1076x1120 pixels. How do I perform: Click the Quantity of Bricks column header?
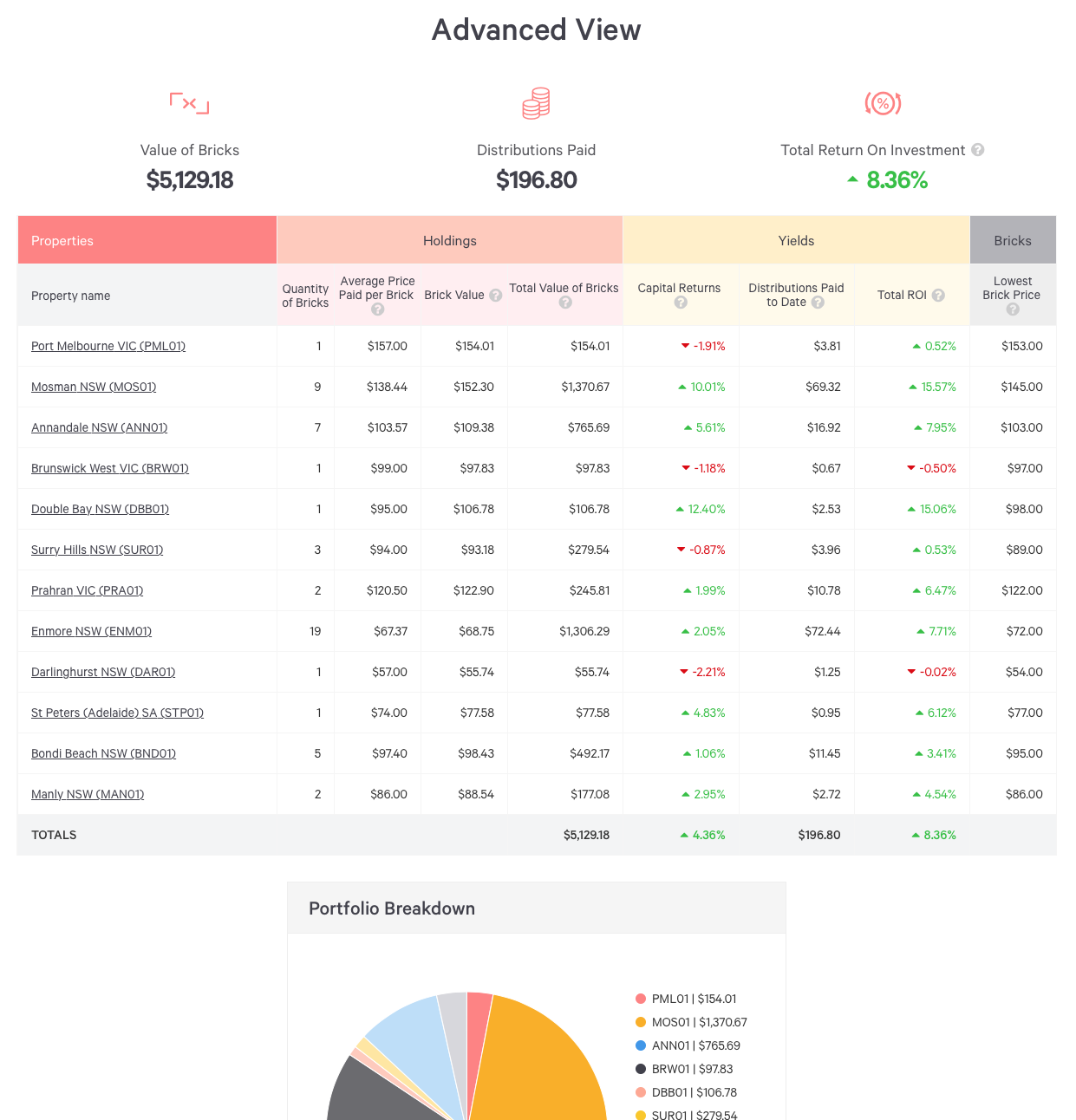[x=305, y=296]
